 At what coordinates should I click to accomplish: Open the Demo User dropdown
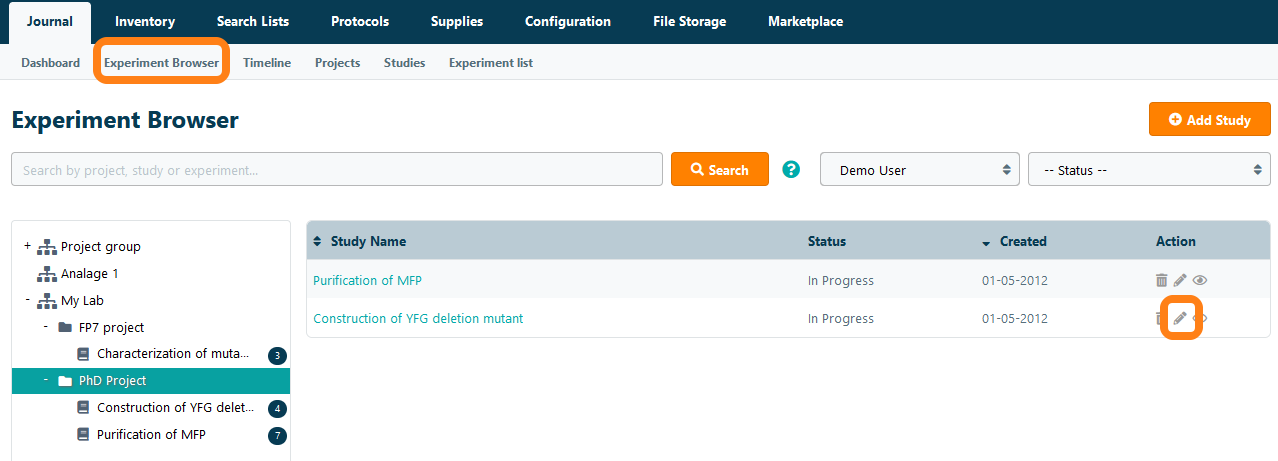tap(919, 170)
